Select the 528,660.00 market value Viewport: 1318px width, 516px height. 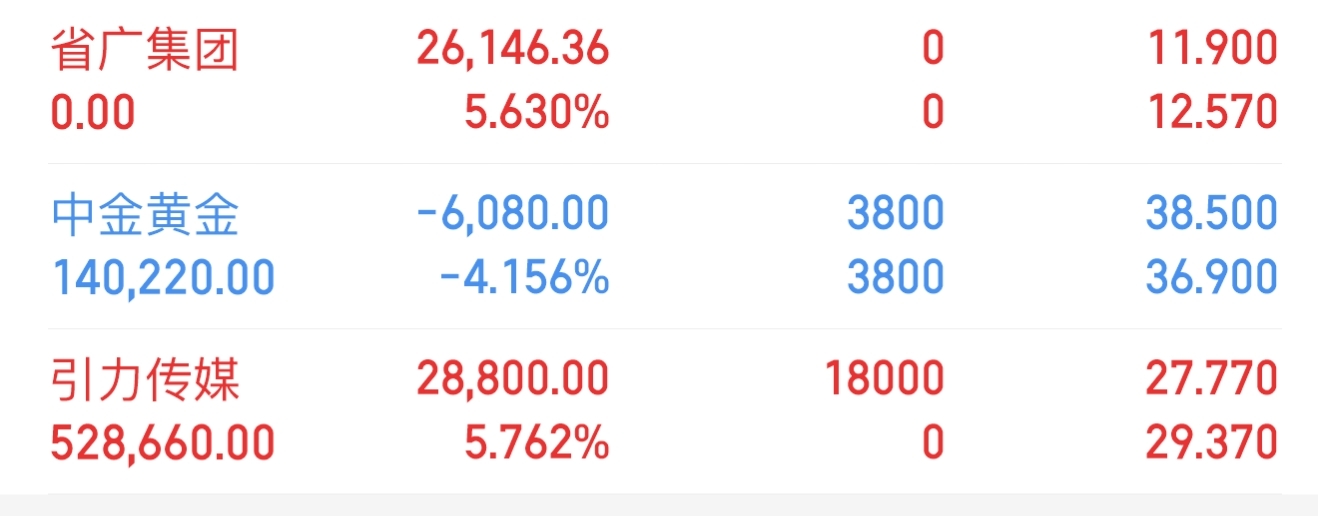coord(163,444)
